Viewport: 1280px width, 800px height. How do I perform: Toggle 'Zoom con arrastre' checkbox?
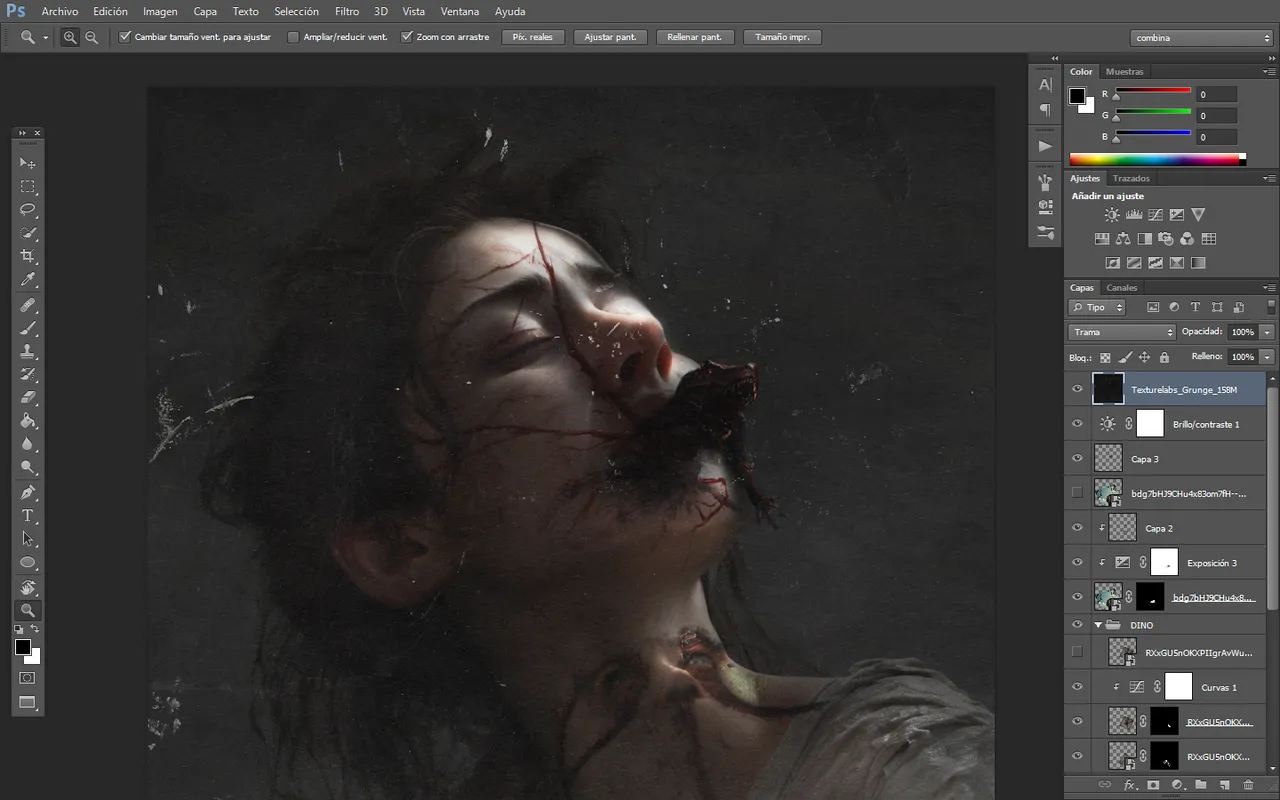pyautogui.click(x=407, y=37)
